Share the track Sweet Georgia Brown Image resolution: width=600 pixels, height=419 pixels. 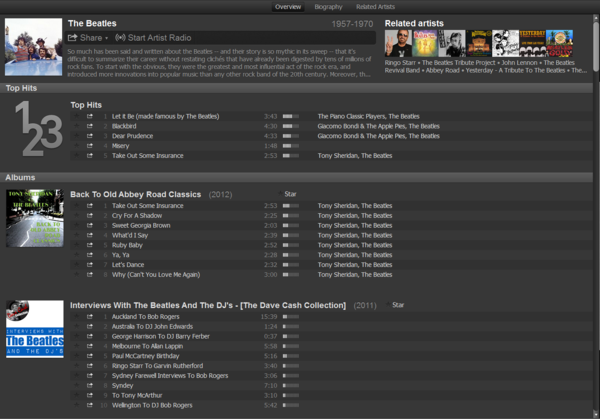pos(90,225)
